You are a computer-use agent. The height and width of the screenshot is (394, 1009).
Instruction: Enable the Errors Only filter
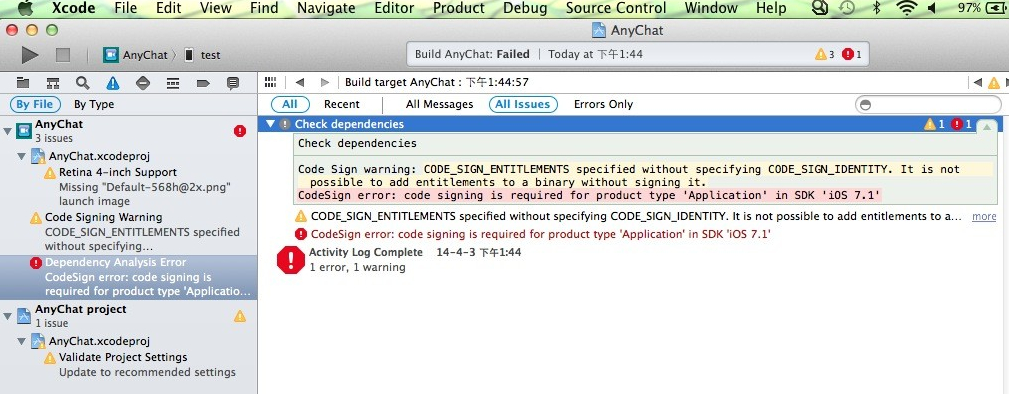[604, 104]
